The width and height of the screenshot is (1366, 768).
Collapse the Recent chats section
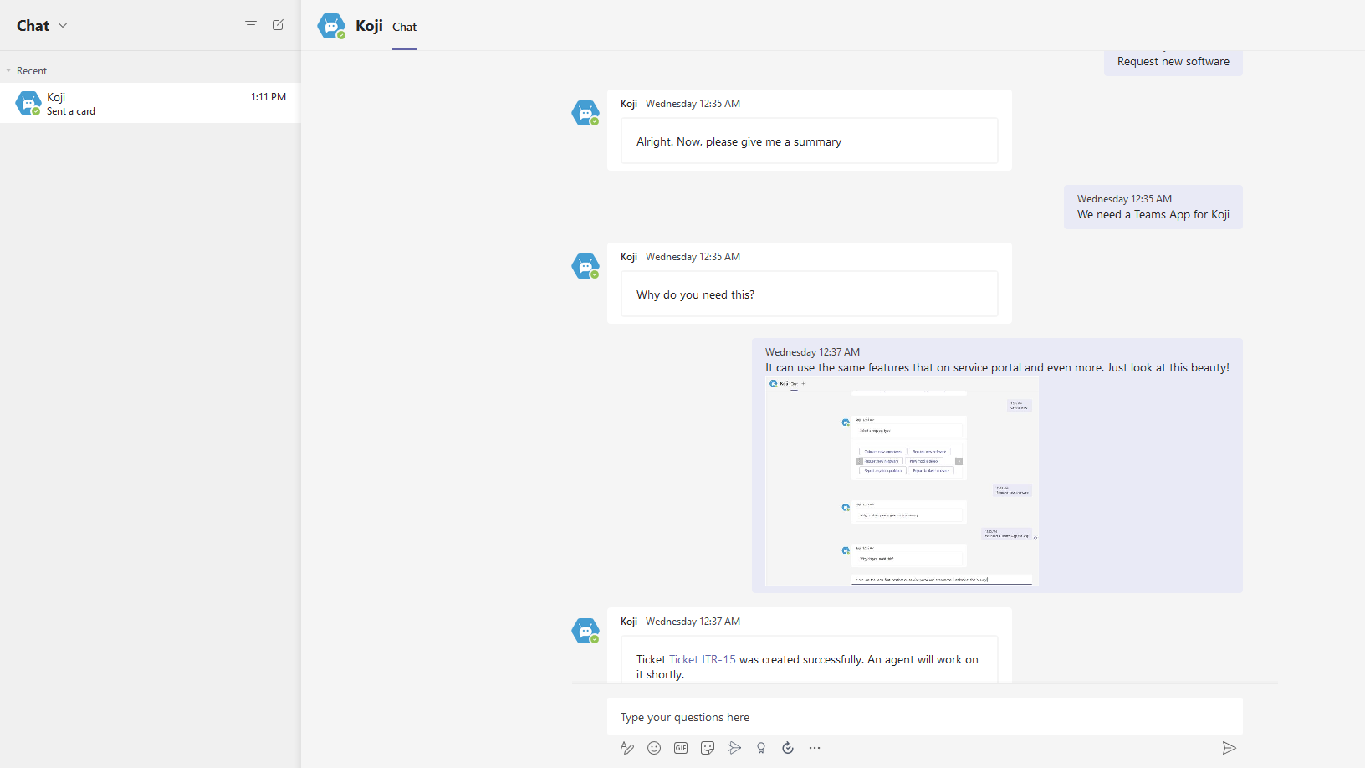click(x=9, y=71)
